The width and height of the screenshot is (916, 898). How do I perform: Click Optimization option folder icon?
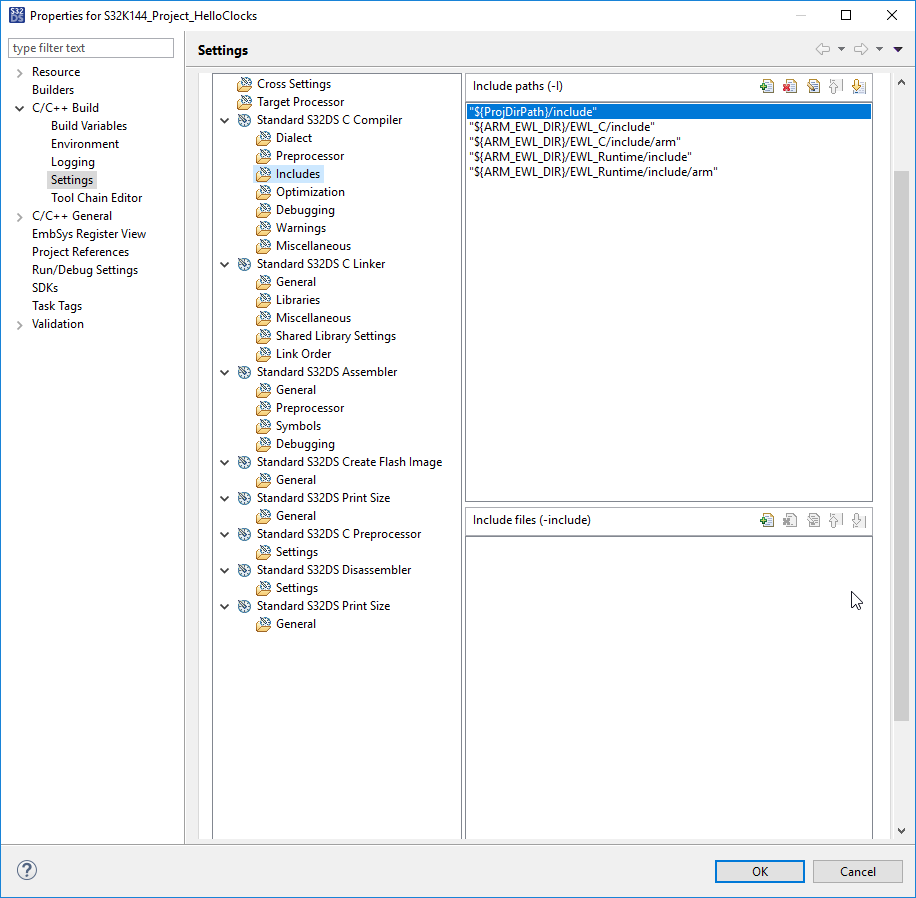263,192
